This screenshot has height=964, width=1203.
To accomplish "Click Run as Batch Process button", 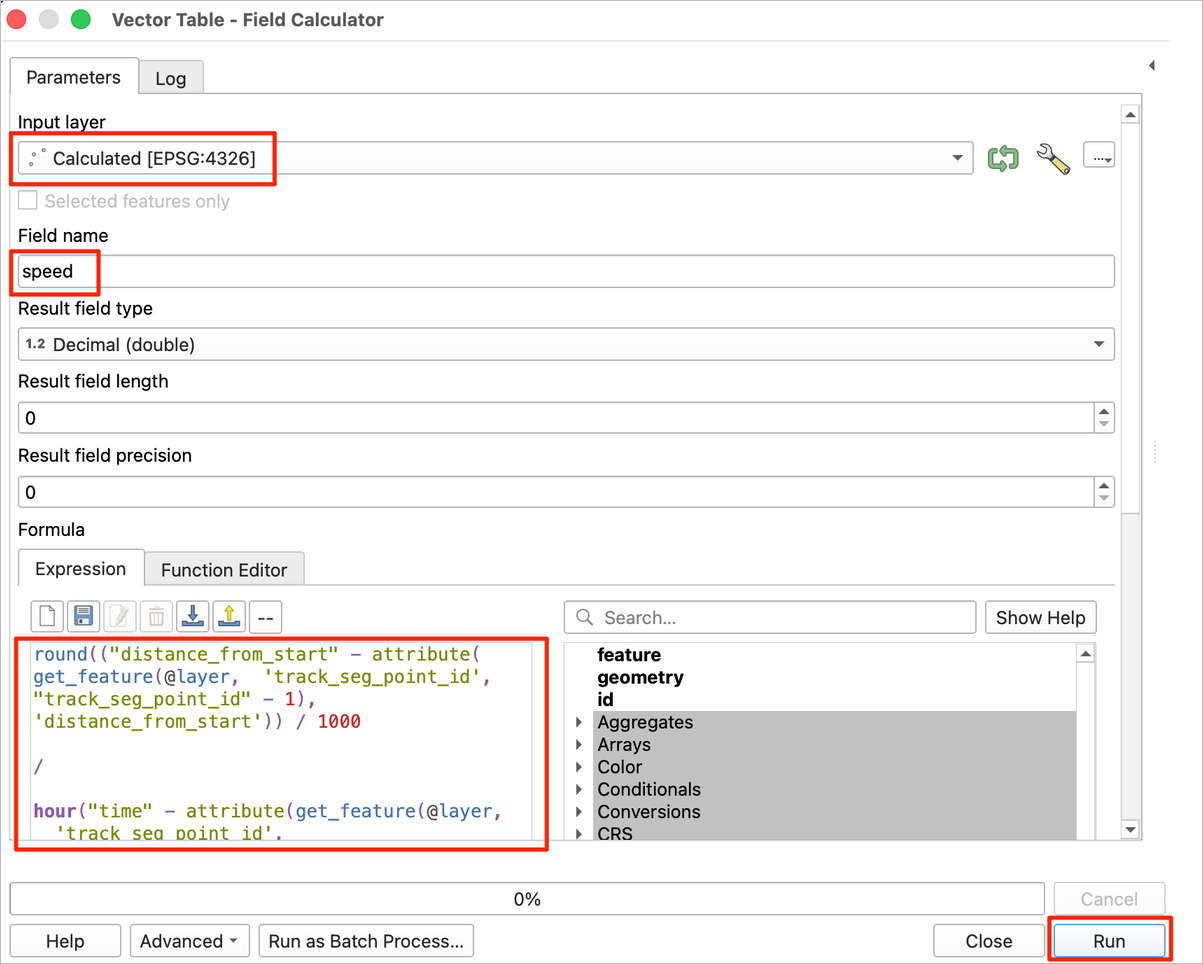I will click(x=366, y=941).
